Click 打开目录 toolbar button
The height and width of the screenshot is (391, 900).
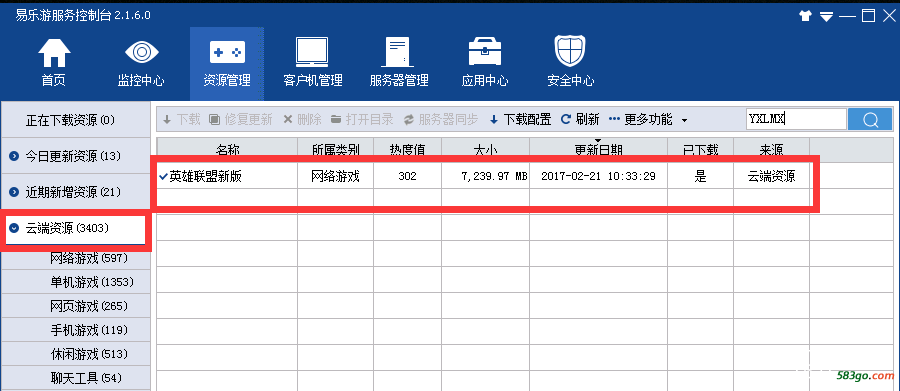coord(362,119)
